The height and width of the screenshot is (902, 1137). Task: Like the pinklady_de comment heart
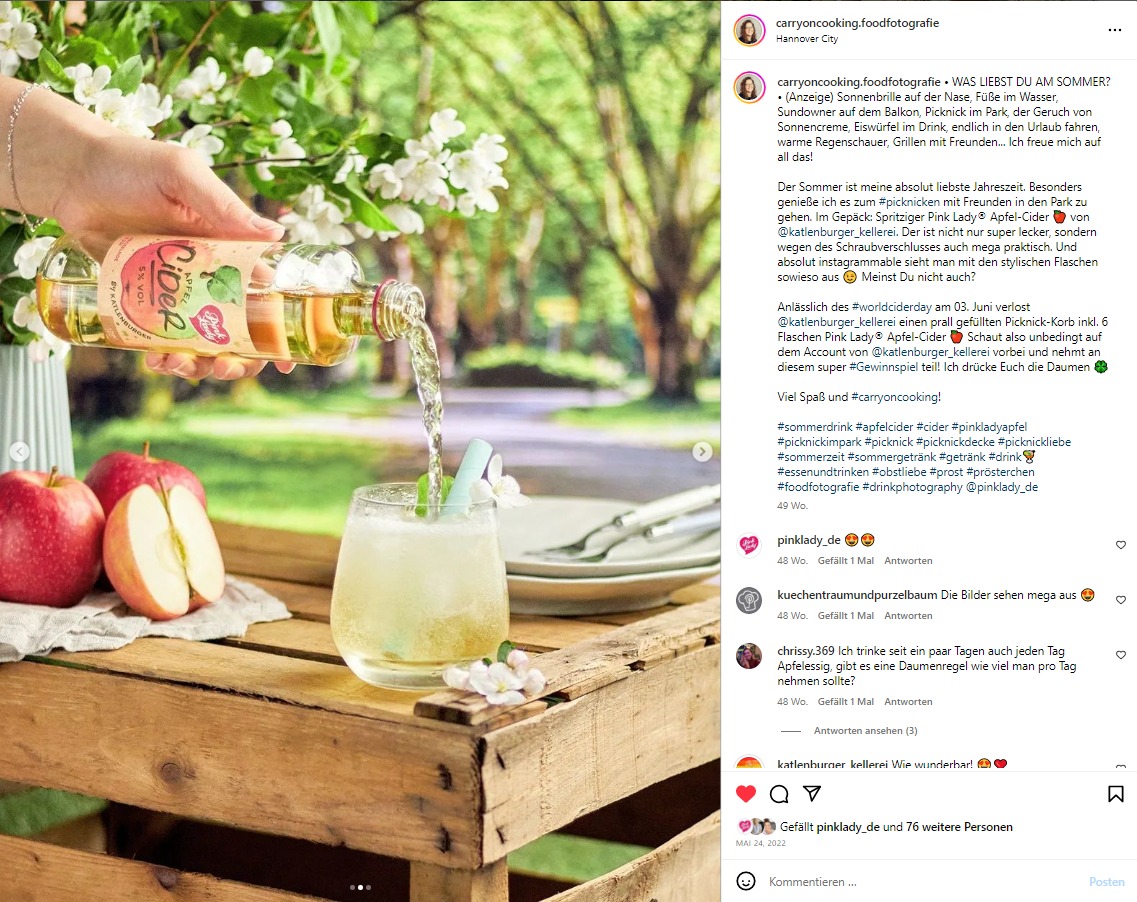point(1120,545)
